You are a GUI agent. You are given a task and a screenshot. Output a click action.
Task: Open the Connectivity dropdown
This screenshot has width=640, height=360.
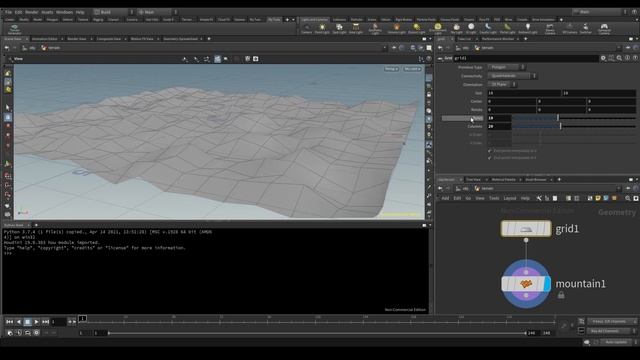pos(512,76)
